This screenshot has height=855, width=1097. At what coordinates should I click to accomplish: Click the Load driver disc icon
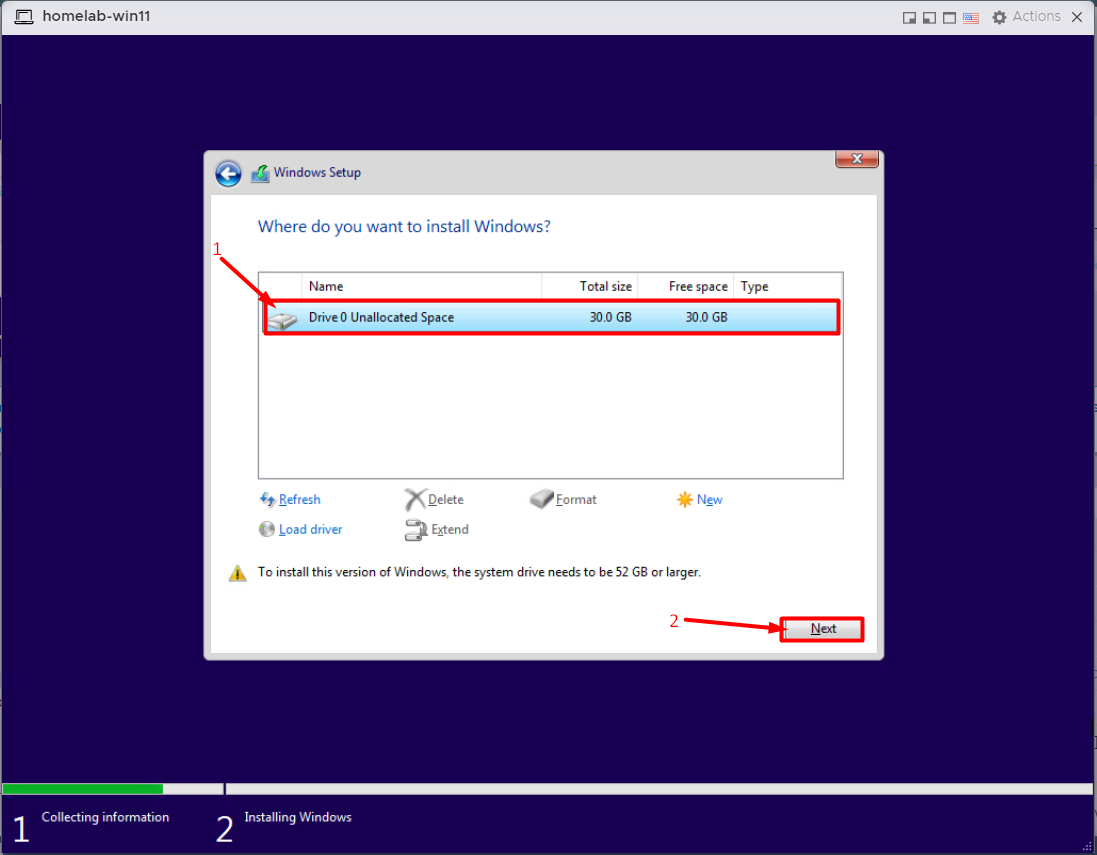[267, 530]
